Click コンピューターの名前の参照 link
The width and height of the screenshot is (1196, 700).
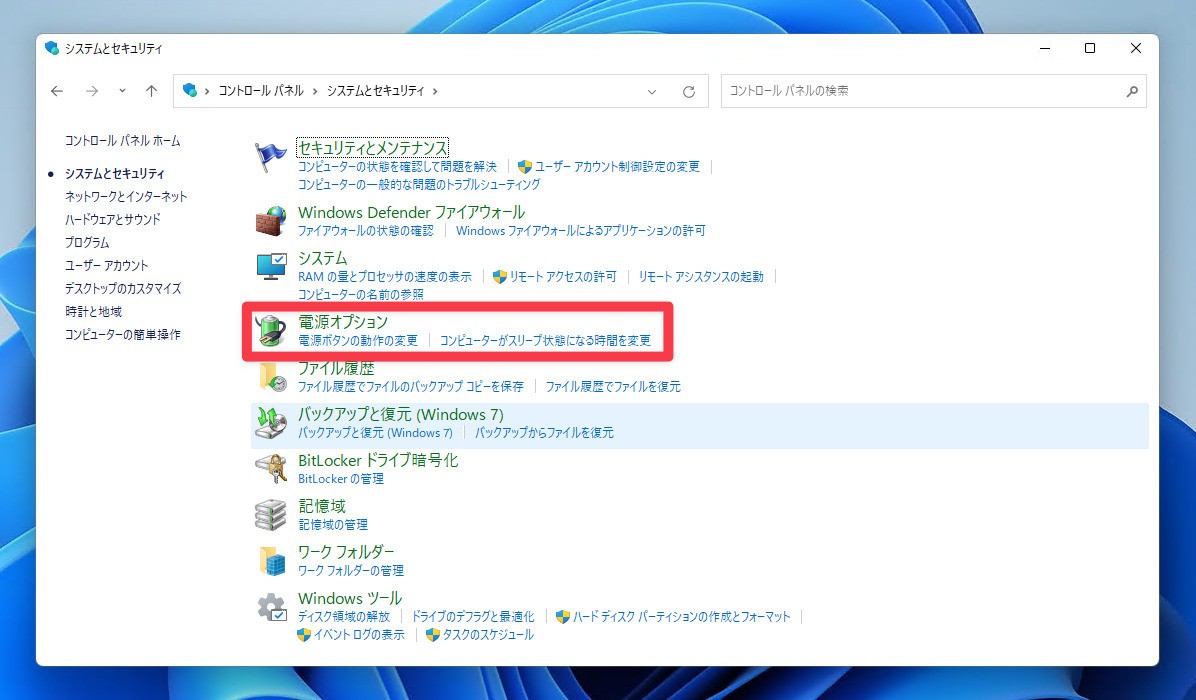pos(361,294)
